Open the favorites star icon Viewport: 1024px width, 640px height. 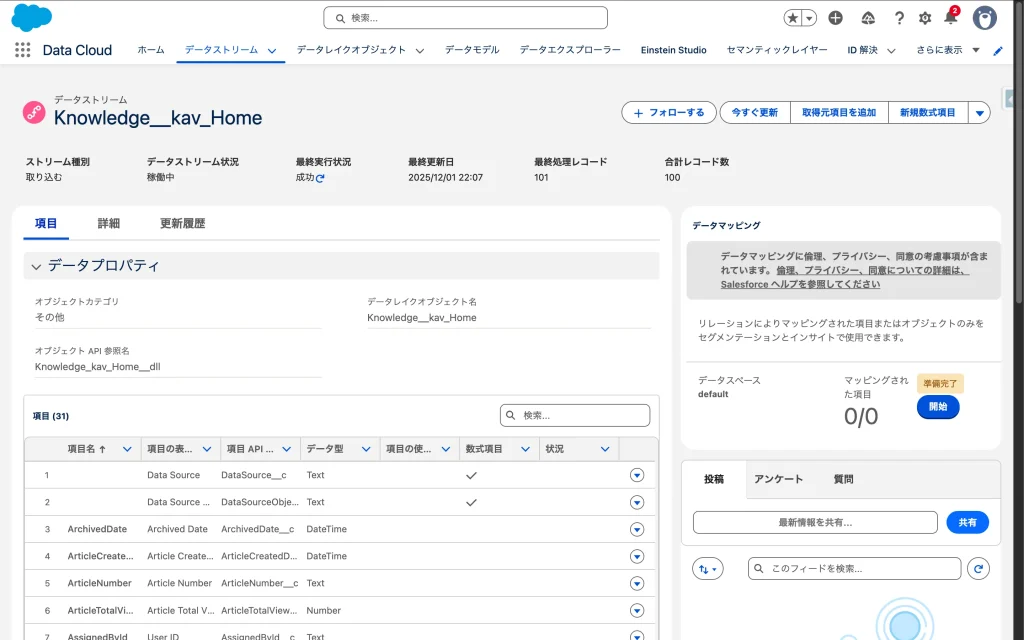[793, 18]
